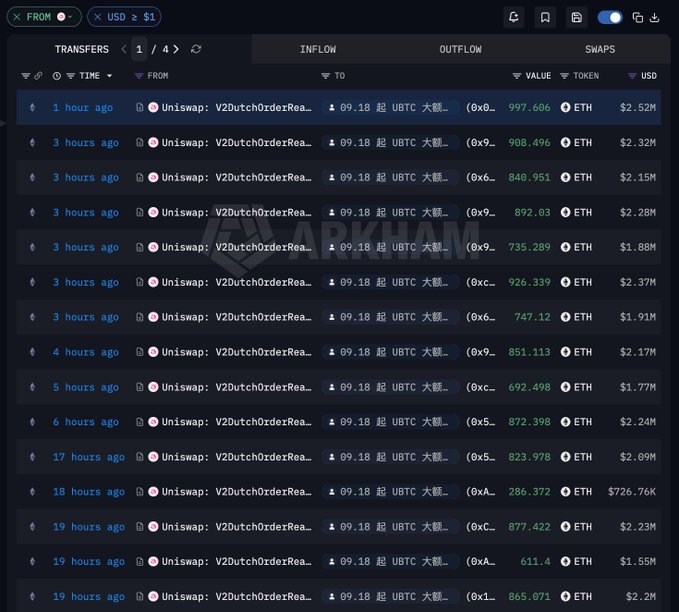This screenshot has width=679, height=612.
Task: Click Uniswap logo in 823.978 ETH row
Action: (x=153, y=457)
